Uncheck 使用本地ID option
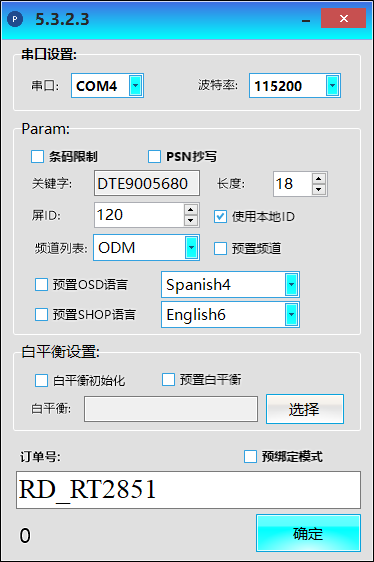Viewport: 374px width, 562px height. 220,216
